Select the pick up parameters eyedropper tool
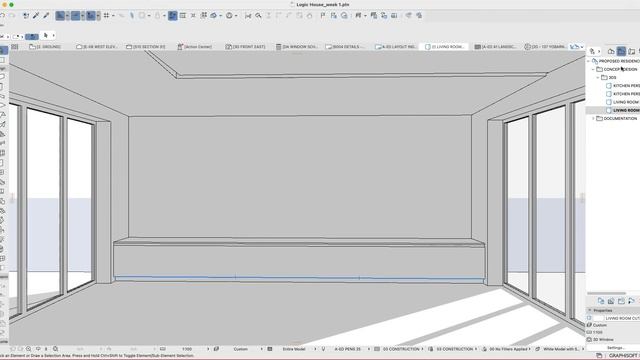This screenshot has width=640, height=360. pyautogui.click(x=36, y=16)
